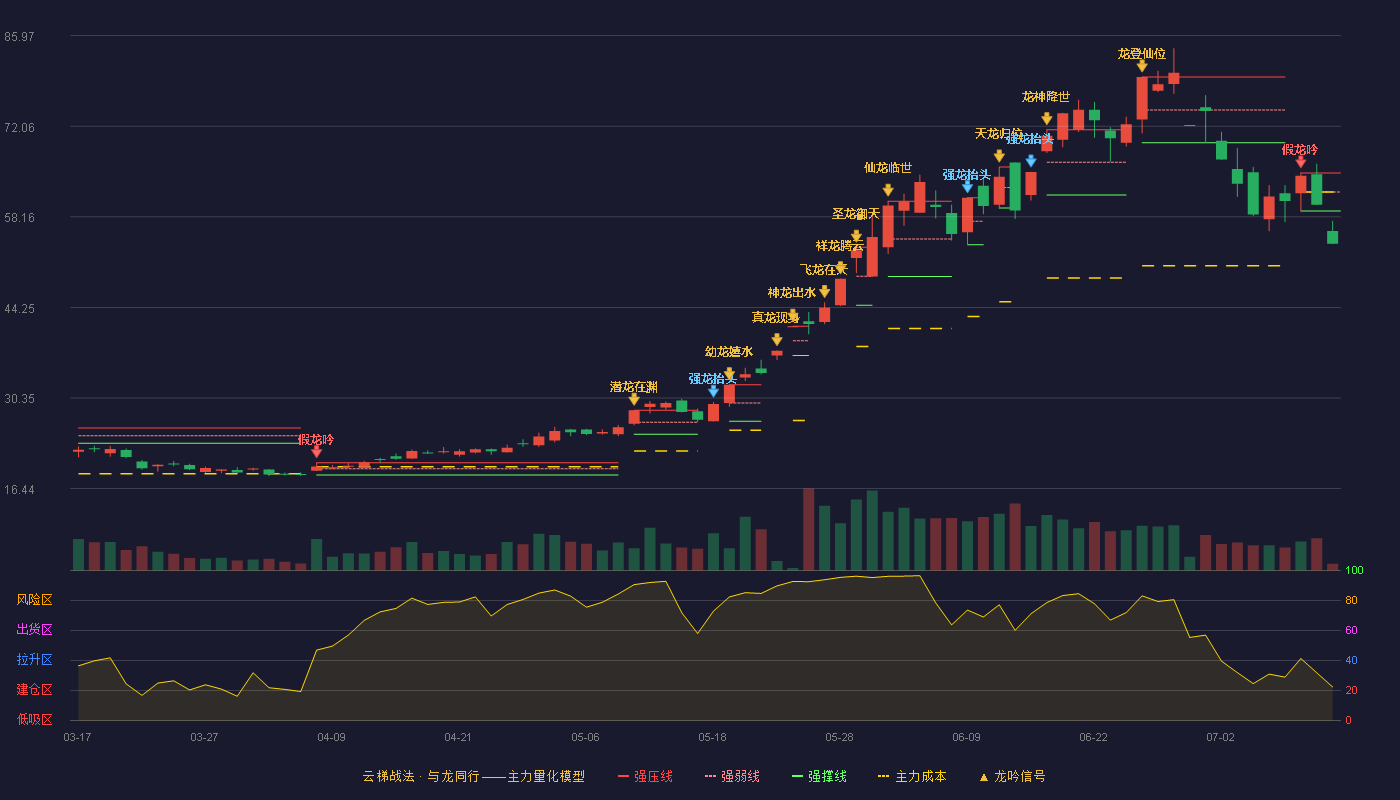
Task: Toggle the 强撑线 legend series
Action: pos(820,776)
